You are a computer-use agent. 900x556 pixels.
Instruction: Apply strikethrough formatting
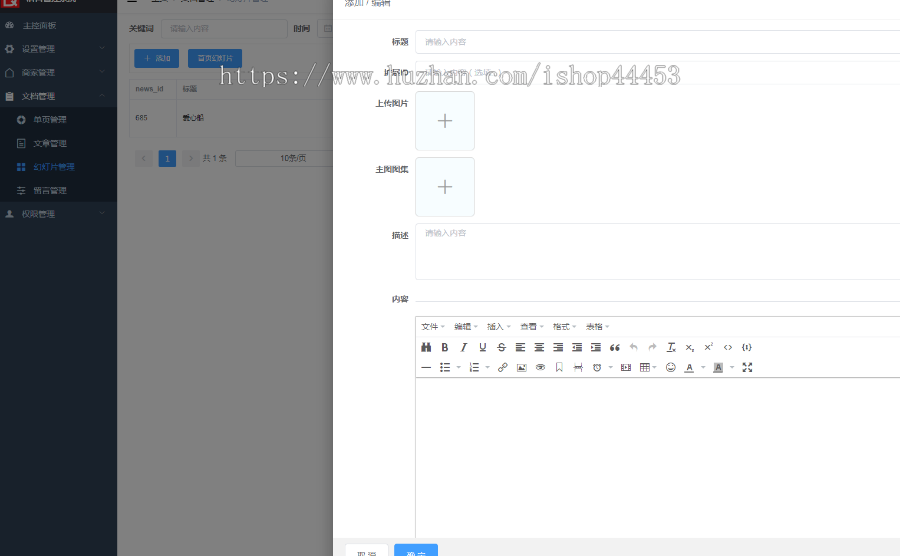[x=502, y=347]
